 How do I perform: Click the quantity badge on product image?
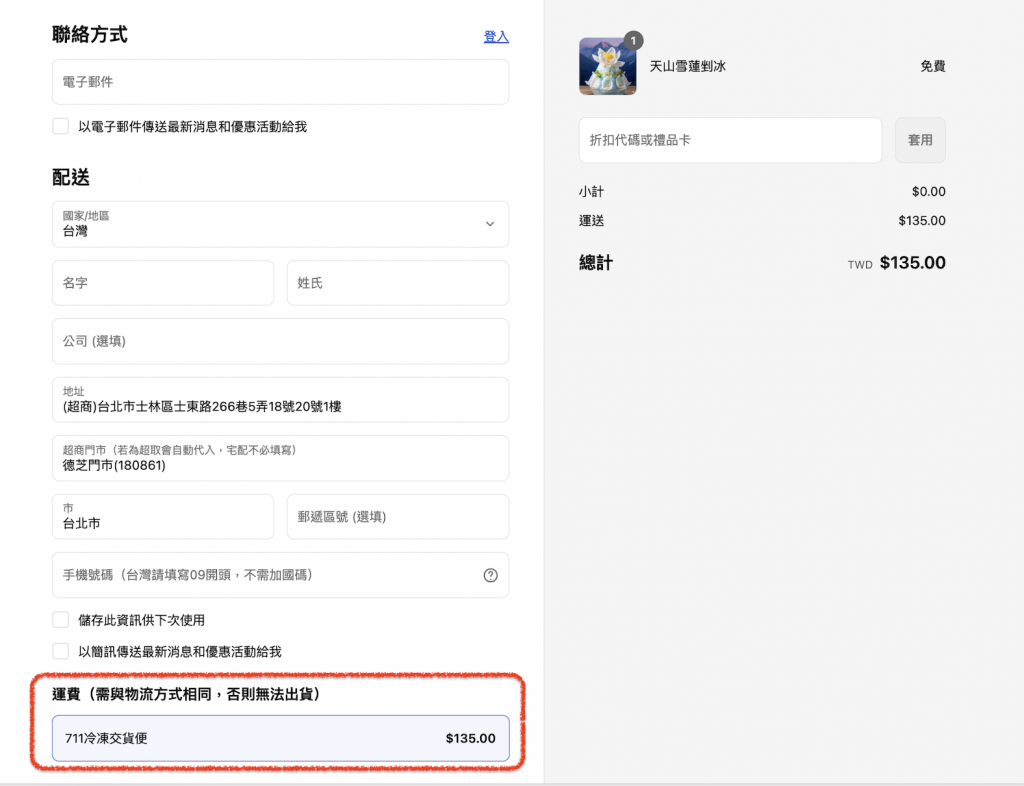632,41
